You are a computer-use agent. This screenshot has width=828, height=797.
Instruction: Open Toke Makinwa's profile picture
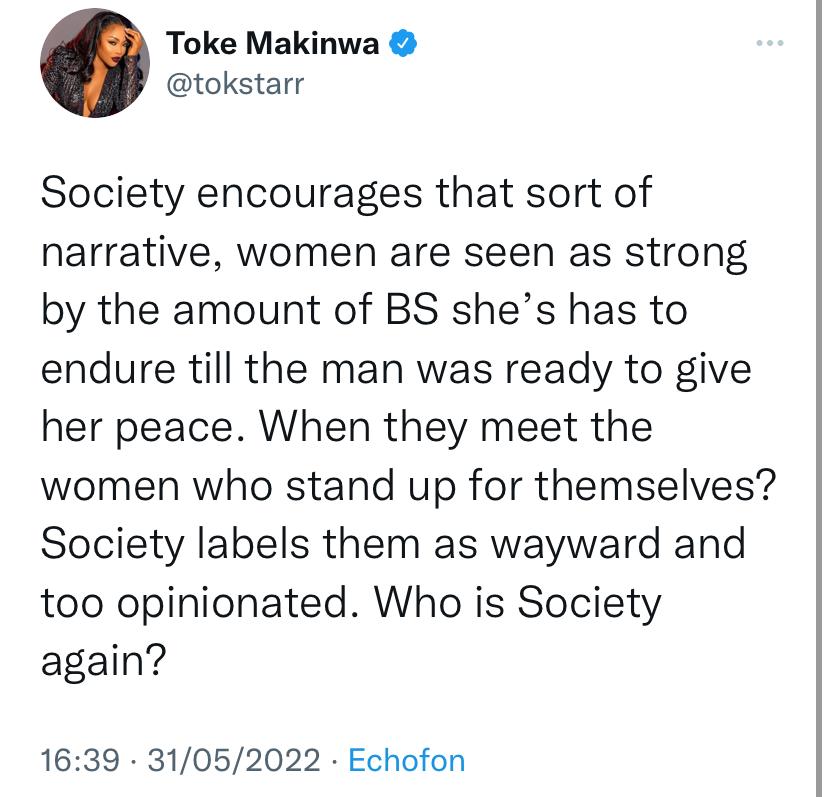coord(95,62)
